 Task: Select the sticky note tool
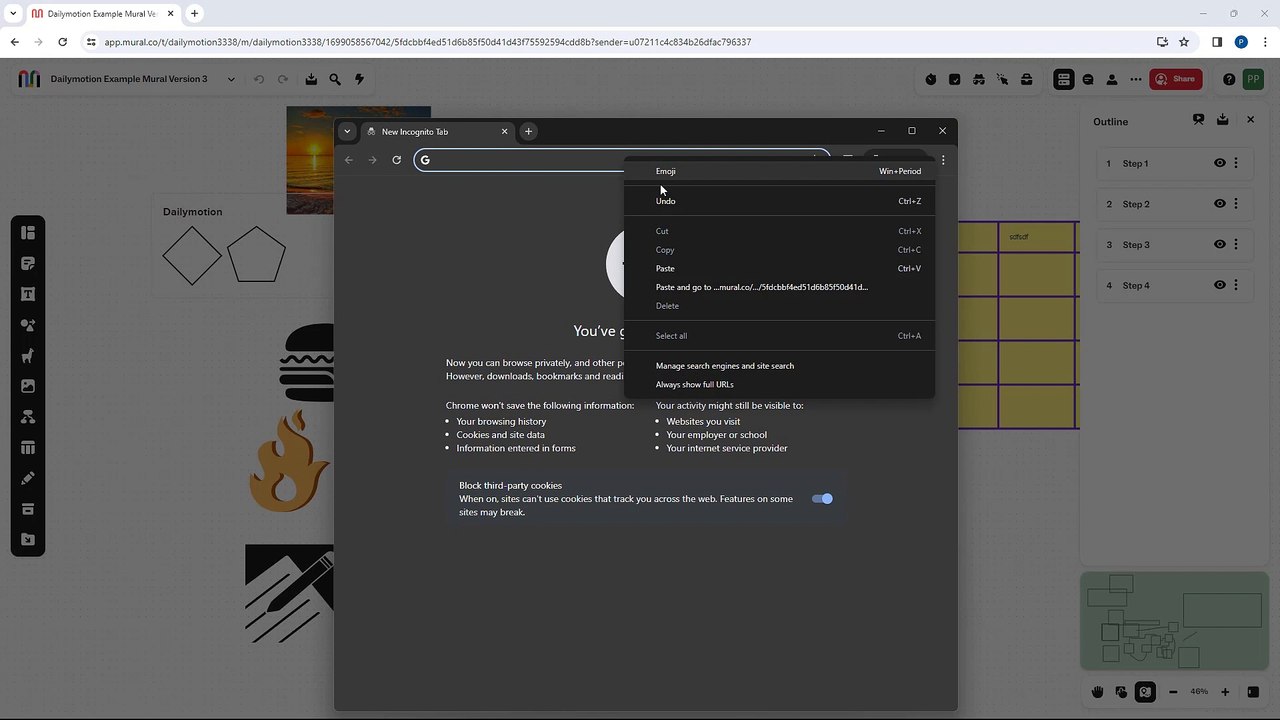[x=28, y=264]
